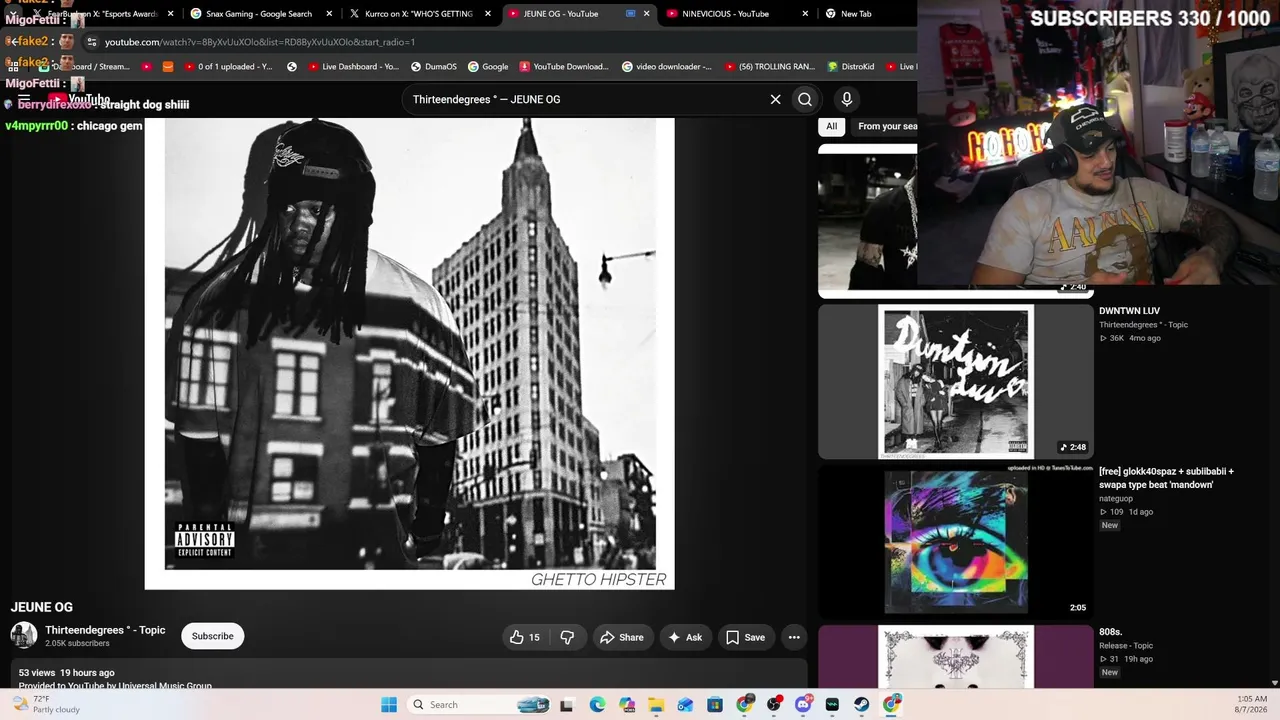Viewport: 1280px width, 720px height.
Task: Open Task View on the taskbar
Action: point(567,705)
